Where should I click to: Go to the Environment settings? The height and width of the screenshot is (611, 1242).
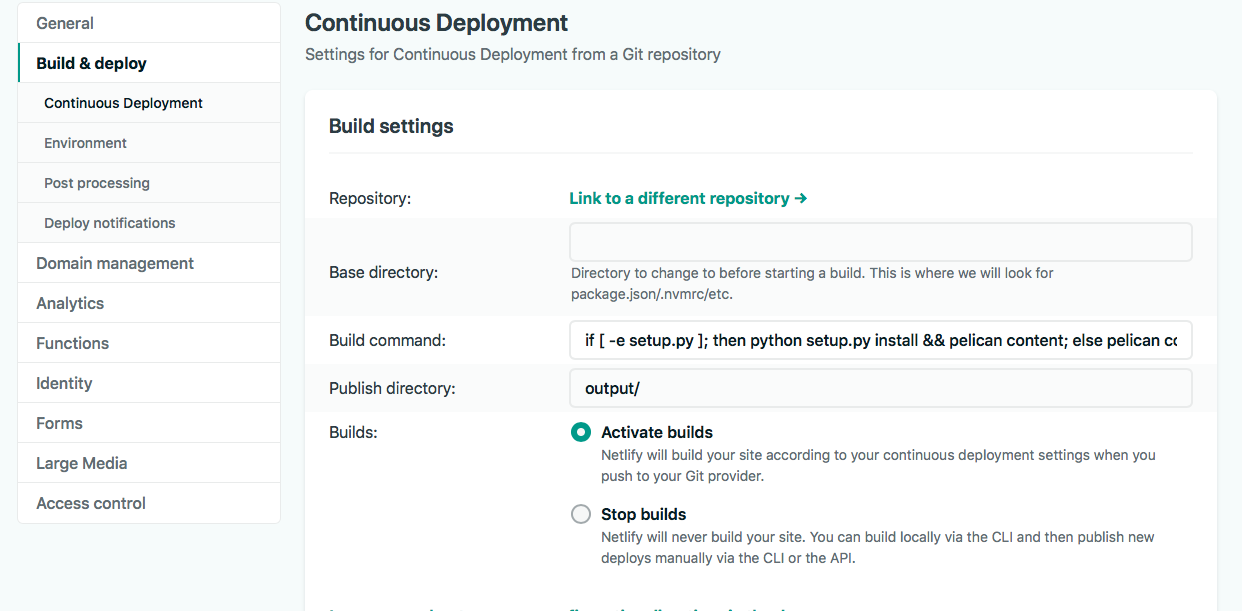[85, 142]
